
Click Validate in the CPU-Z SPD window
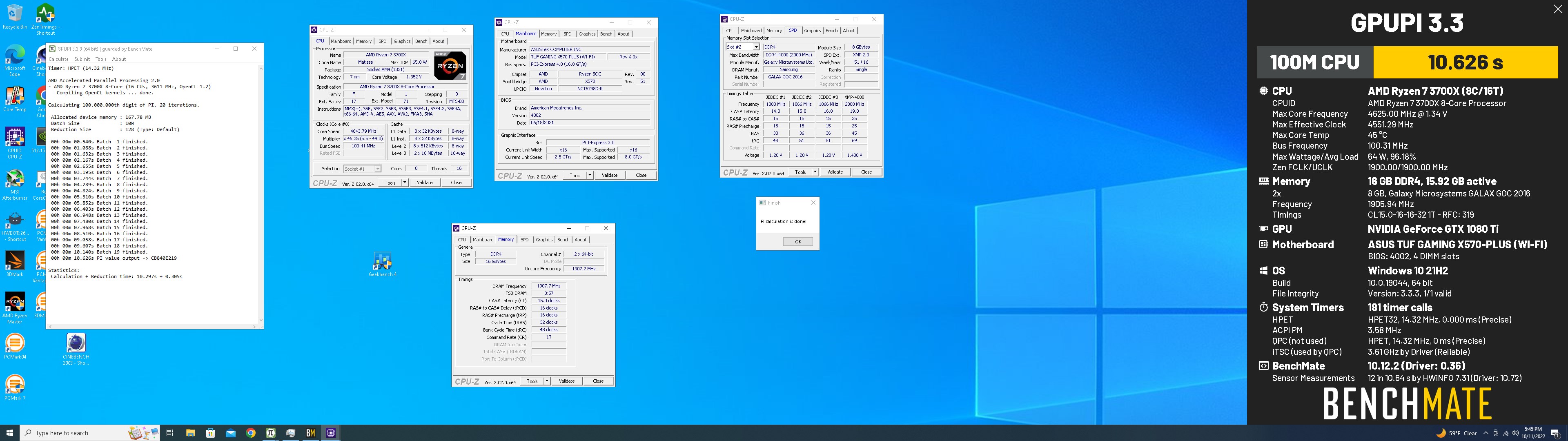(x=835, y=172)
